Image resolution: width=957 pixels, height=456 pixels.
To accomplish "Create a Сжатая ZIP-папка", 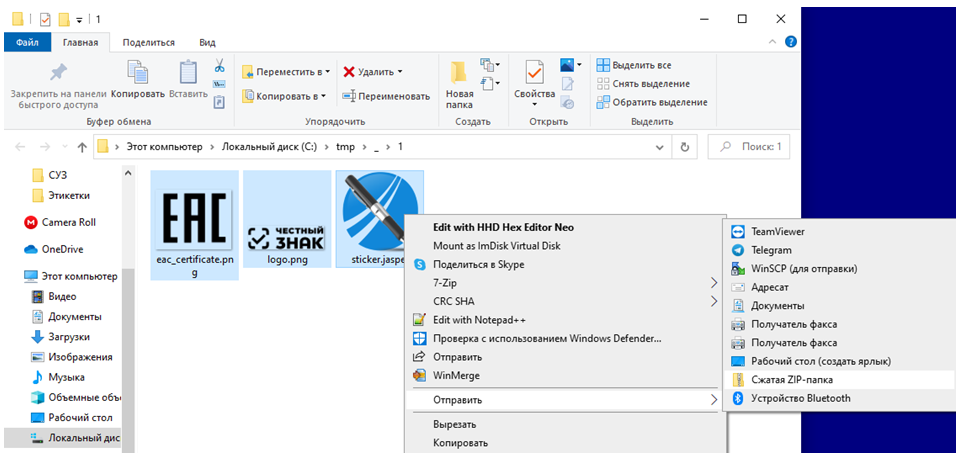I will (x=792, y=380).
